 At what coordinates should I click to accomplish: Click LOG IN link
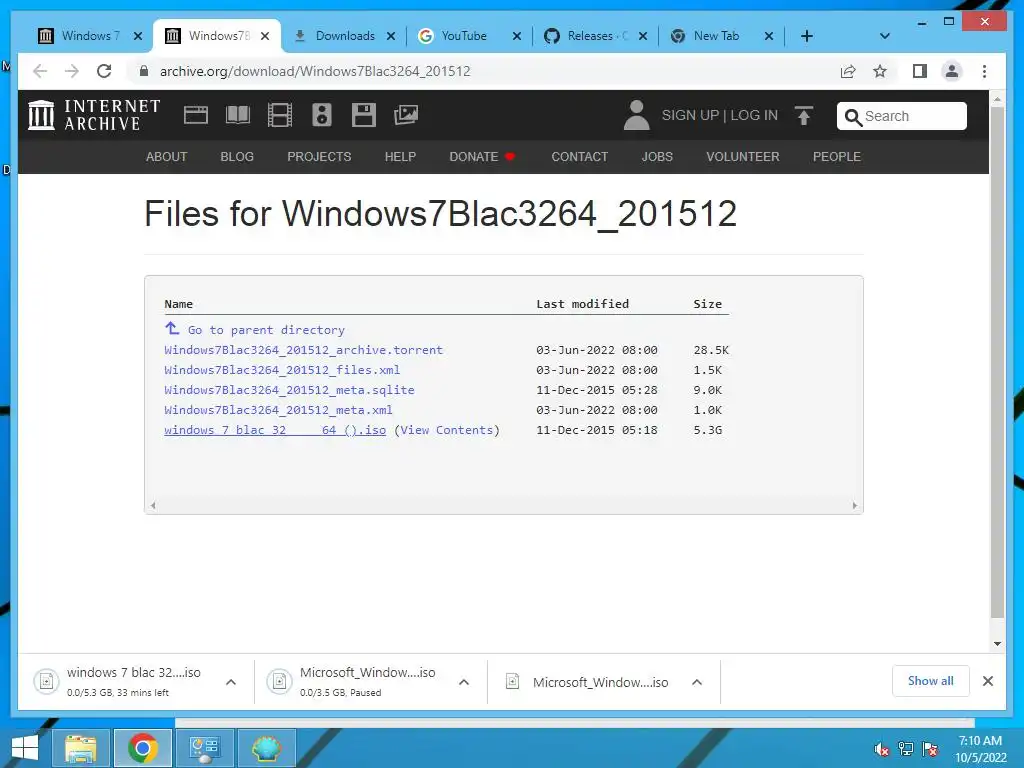(754, 116)
